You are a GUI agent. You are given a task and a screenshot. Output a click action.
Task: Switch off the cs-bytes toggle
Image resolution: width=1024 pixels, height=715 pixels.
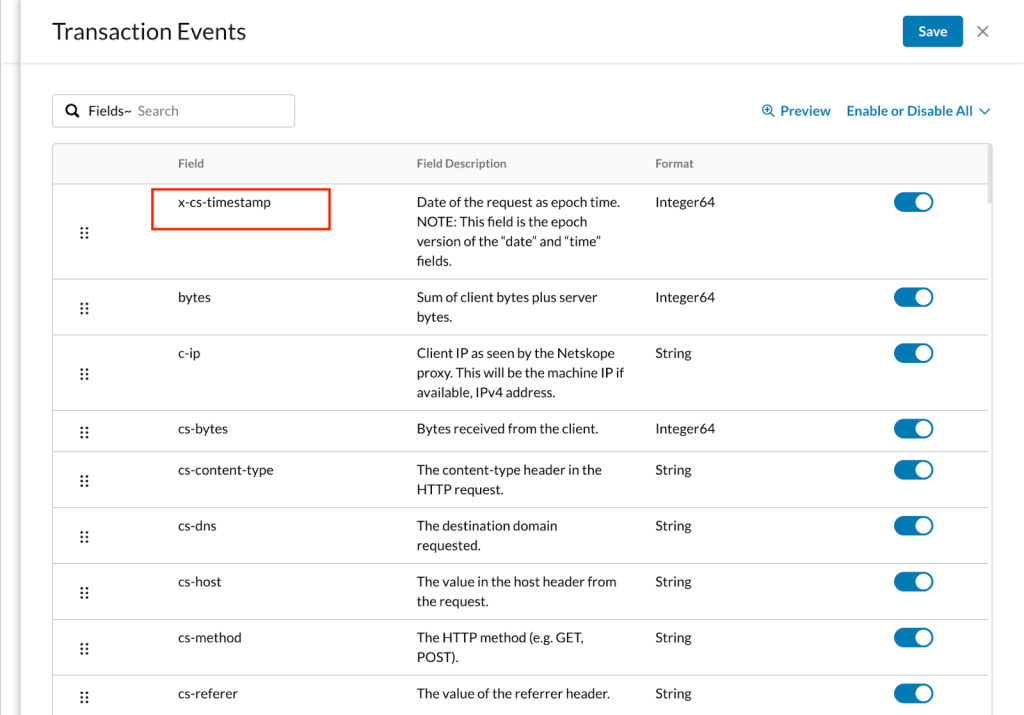(x=913, y=429)
